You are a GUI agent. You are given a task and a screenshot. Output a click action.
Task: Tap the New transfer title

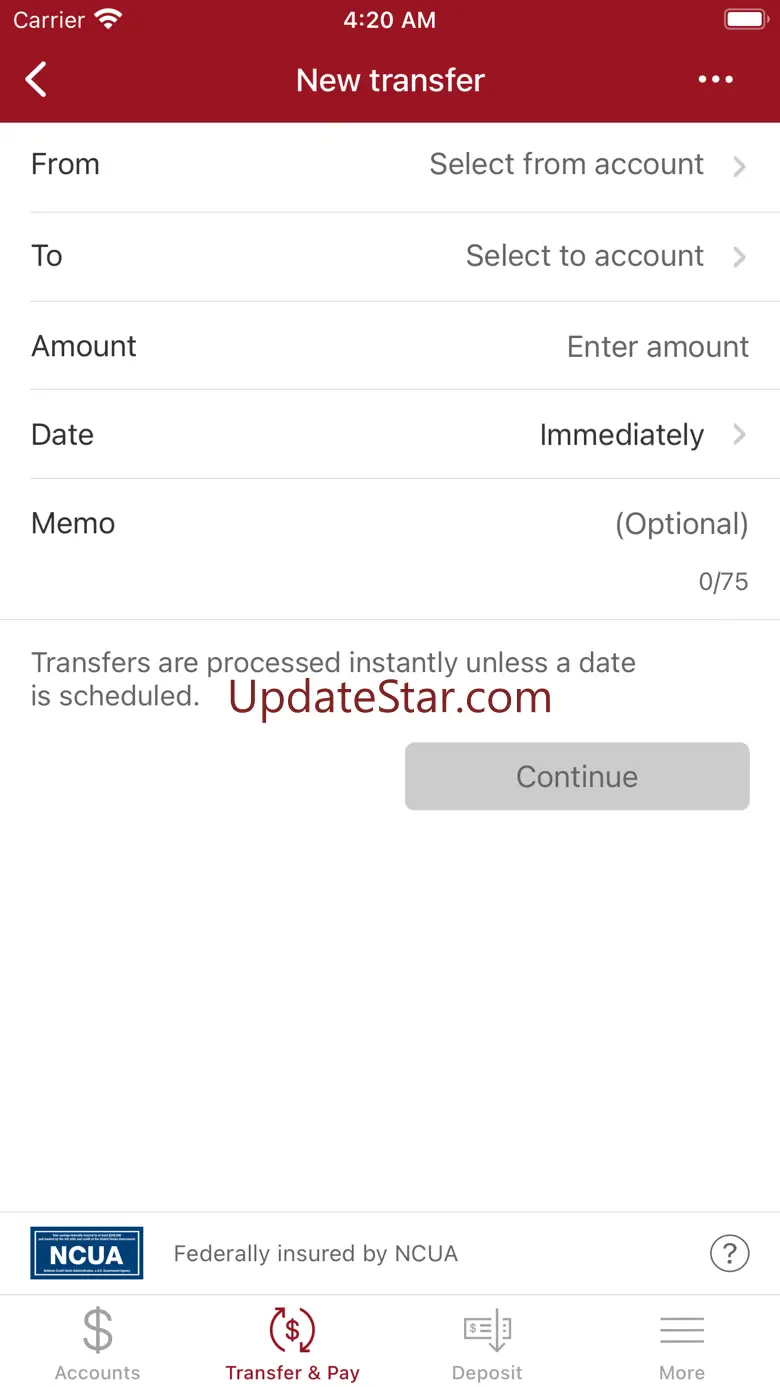point(390,80)
